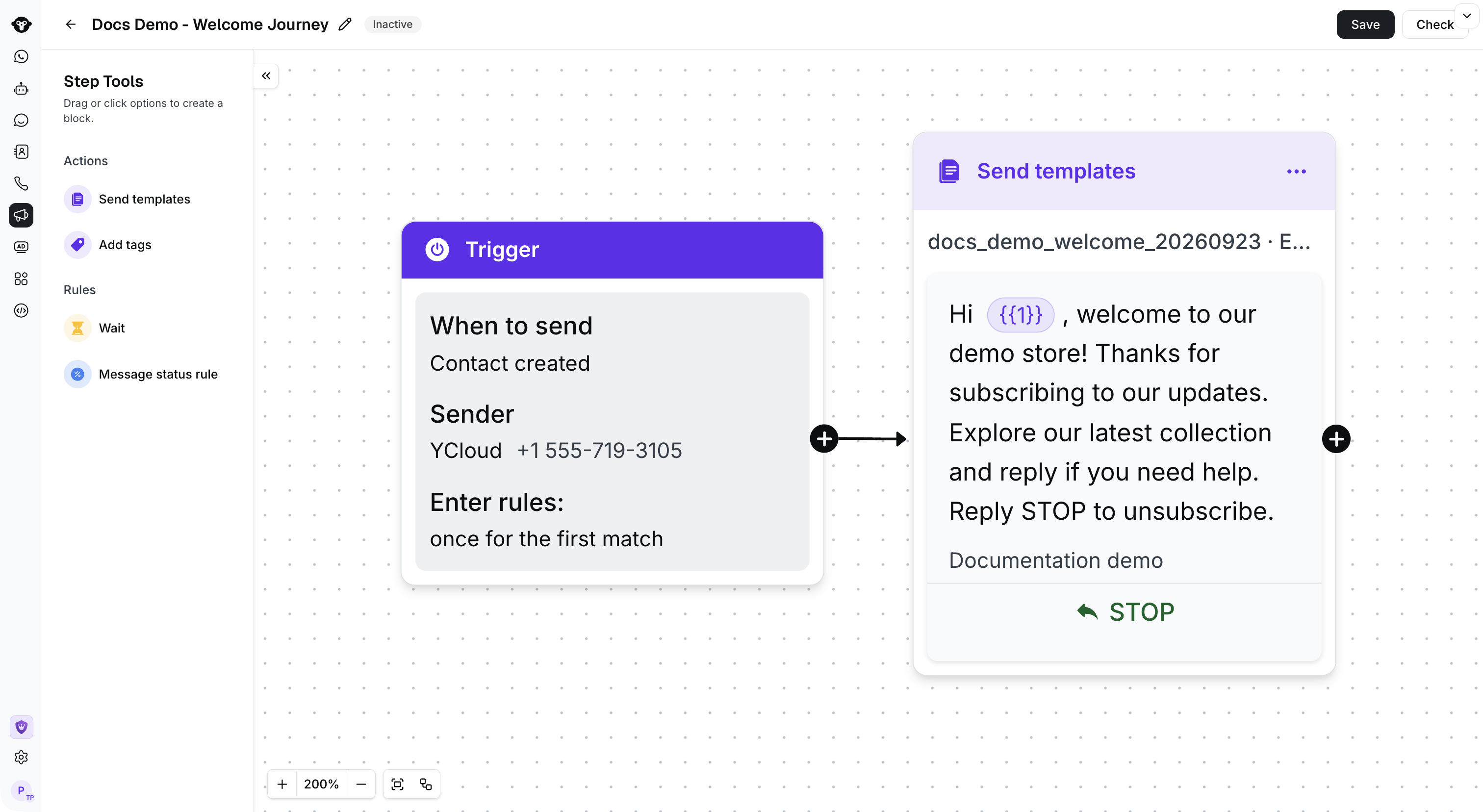Click the plus connector right of Send templates block

[1336, 439]
